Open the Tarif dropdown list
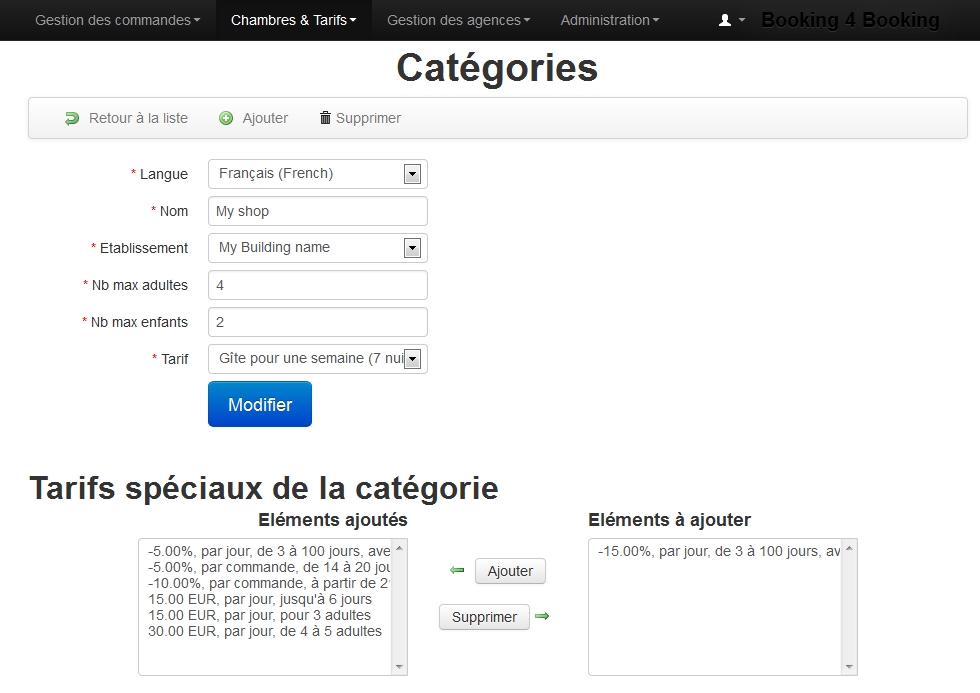This screenshot has width=980, height=693. tap(411, 359)
